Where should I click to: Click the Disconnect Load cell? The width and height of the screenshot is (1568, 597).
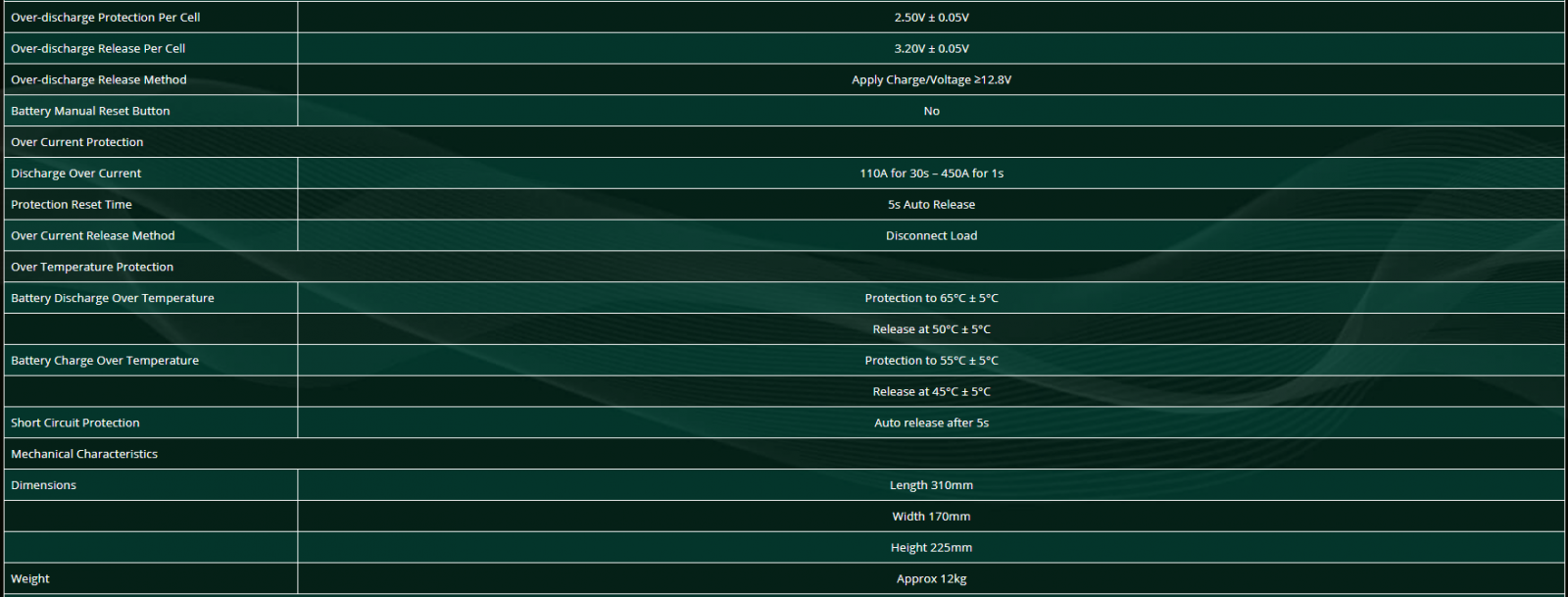pyautogui.click(x=931, y=236)
